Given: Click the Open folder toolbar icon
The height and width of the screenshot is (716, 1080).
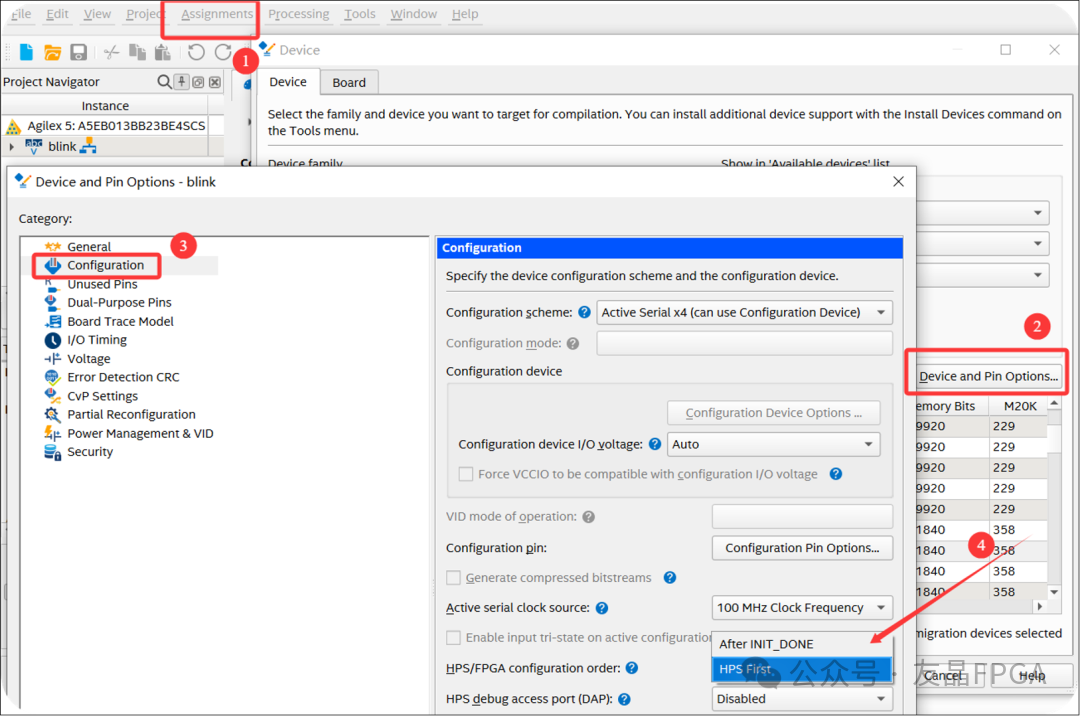Looking at the screenshot, I should (52, 52).
